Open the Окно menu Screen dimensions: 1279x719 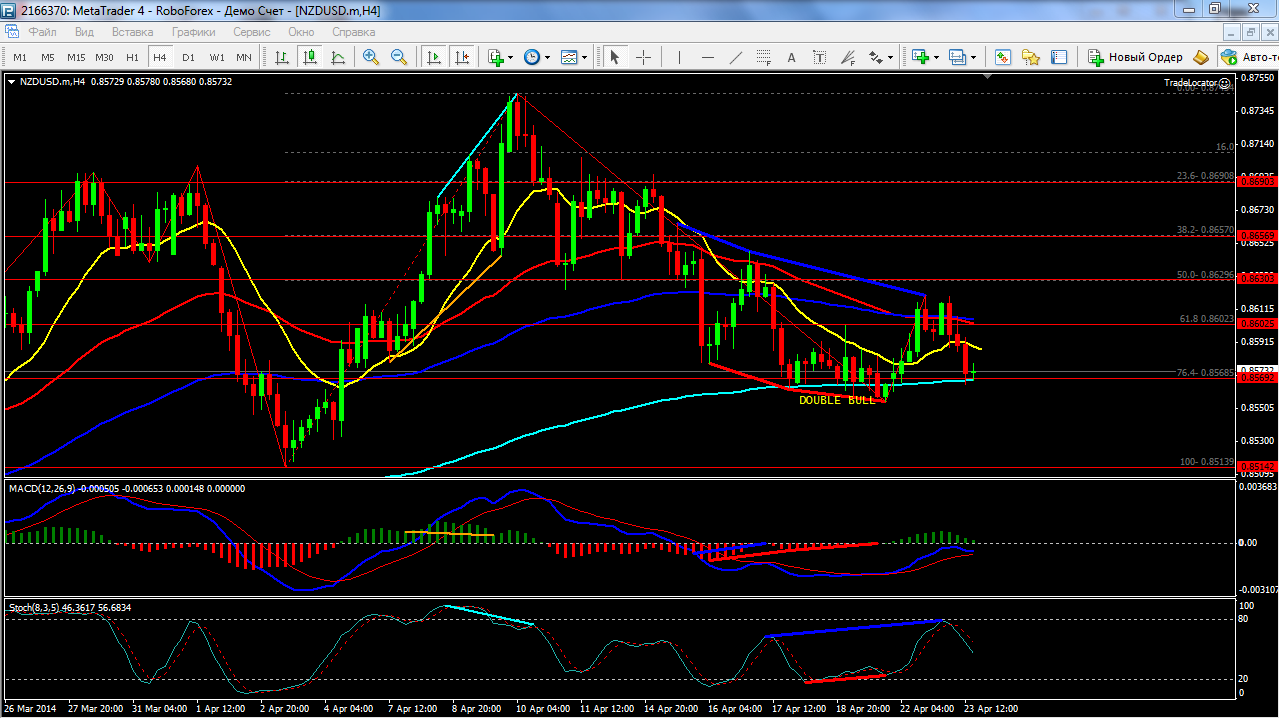pyautogui.click(x=301, y=32)
